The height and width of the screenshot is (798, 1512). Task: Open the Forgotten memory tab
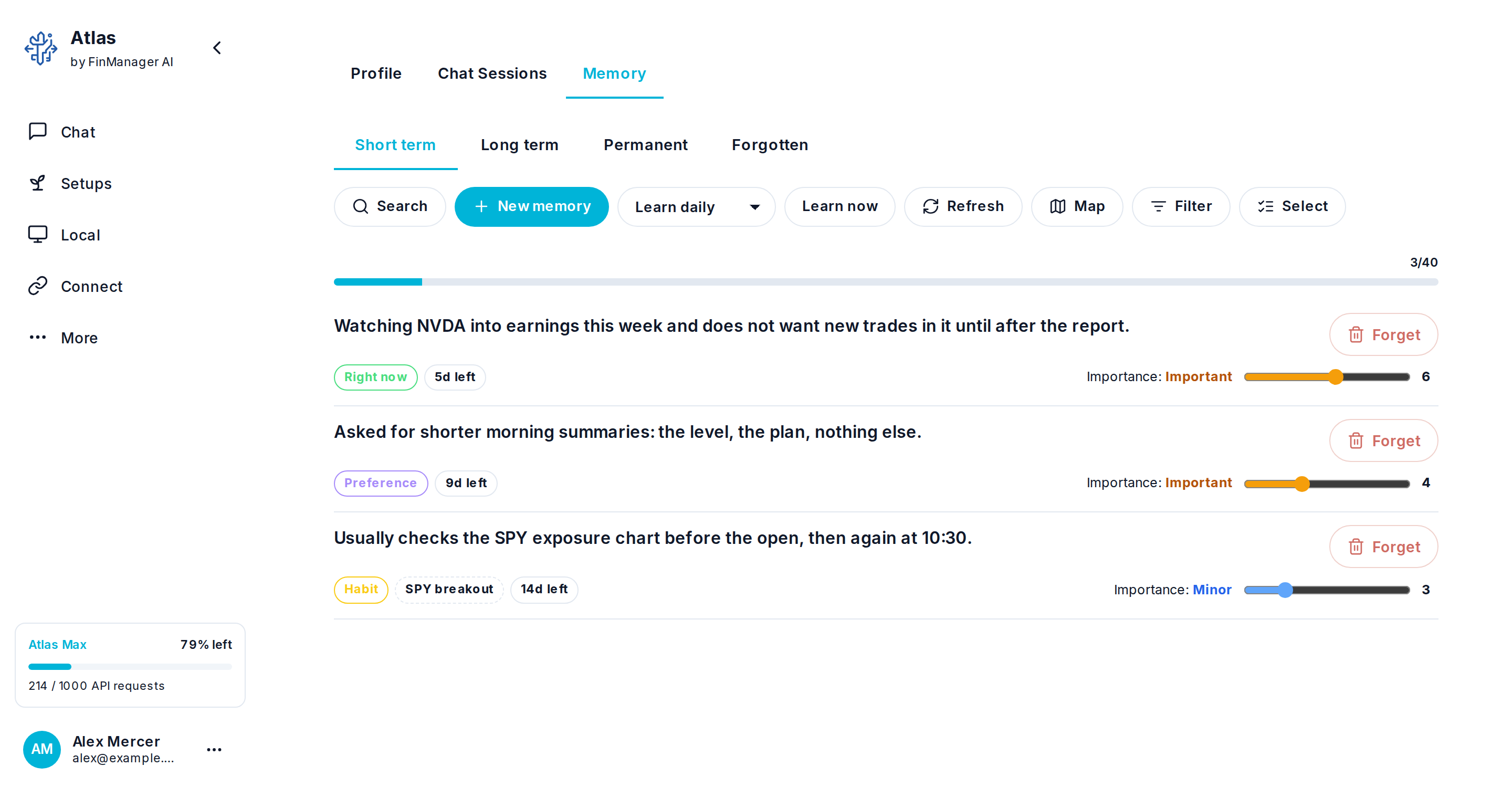point(770,145)
